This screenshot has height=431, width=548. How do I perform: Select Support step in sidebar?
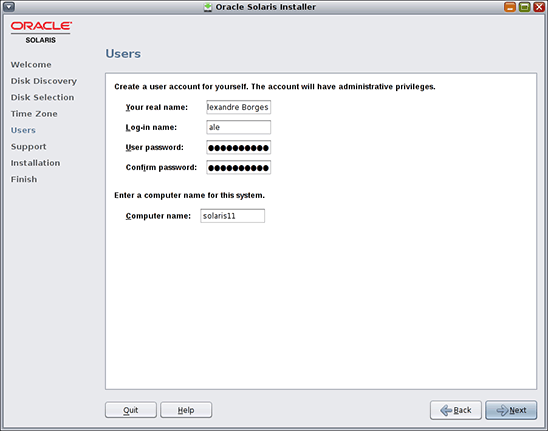point(28,146)
